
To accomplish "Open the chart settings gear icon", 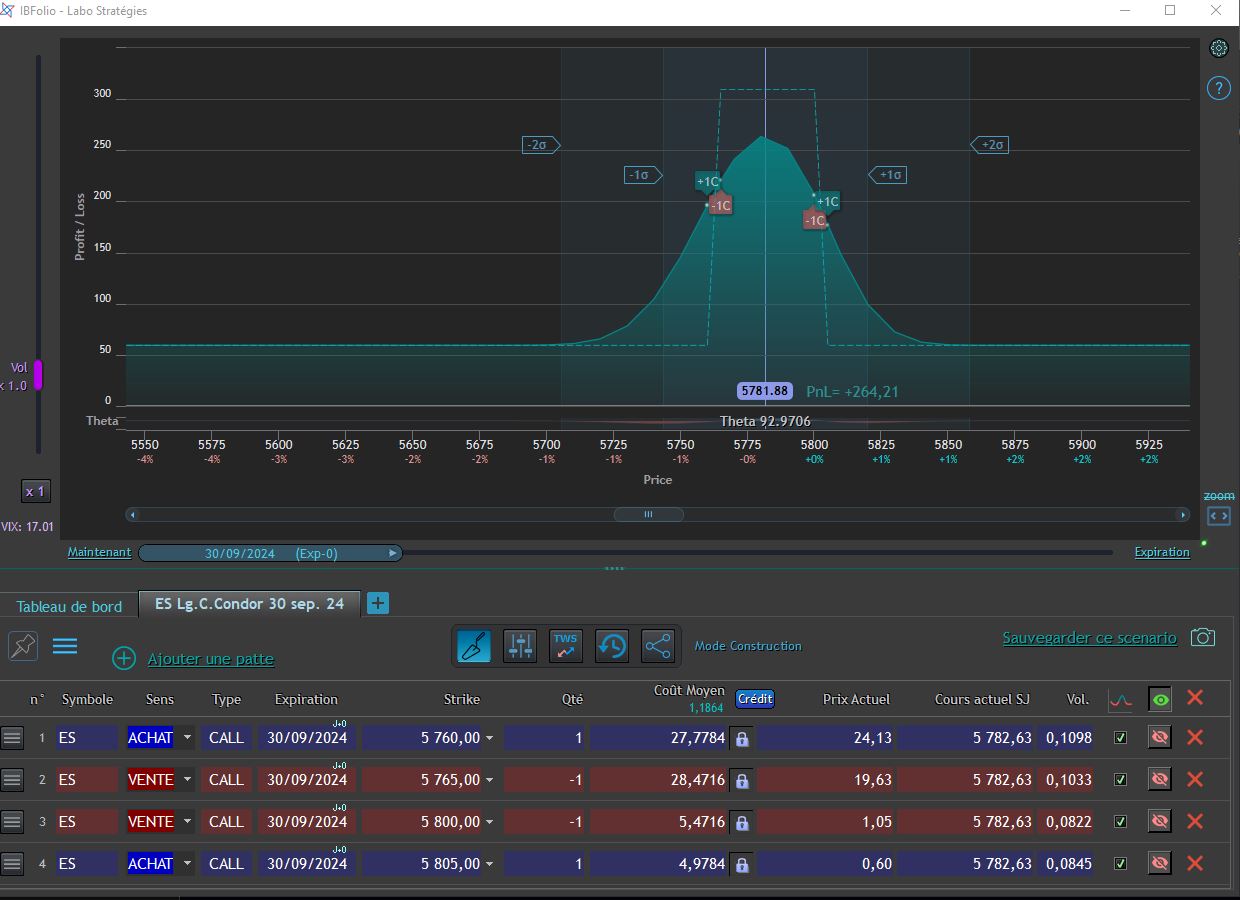I will tap(1218, 48).
